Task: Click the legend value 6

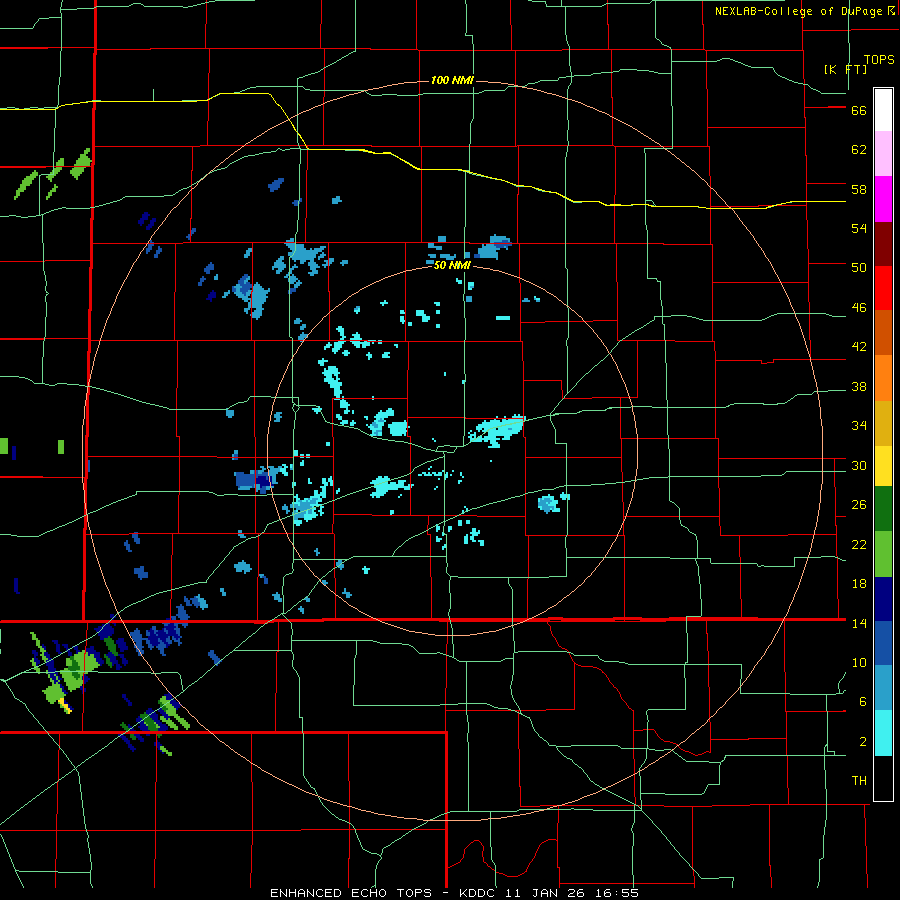Action: [863, 702]
